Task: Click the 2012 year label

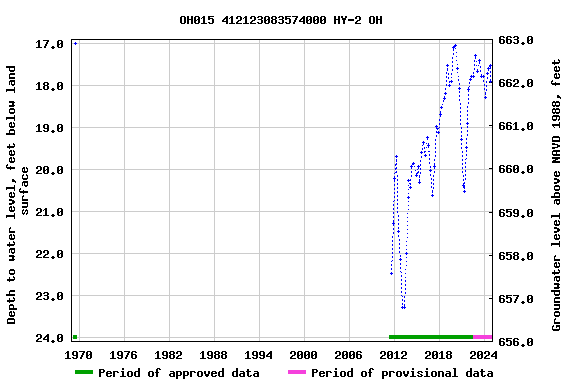Action: click(x=393, y=355)
